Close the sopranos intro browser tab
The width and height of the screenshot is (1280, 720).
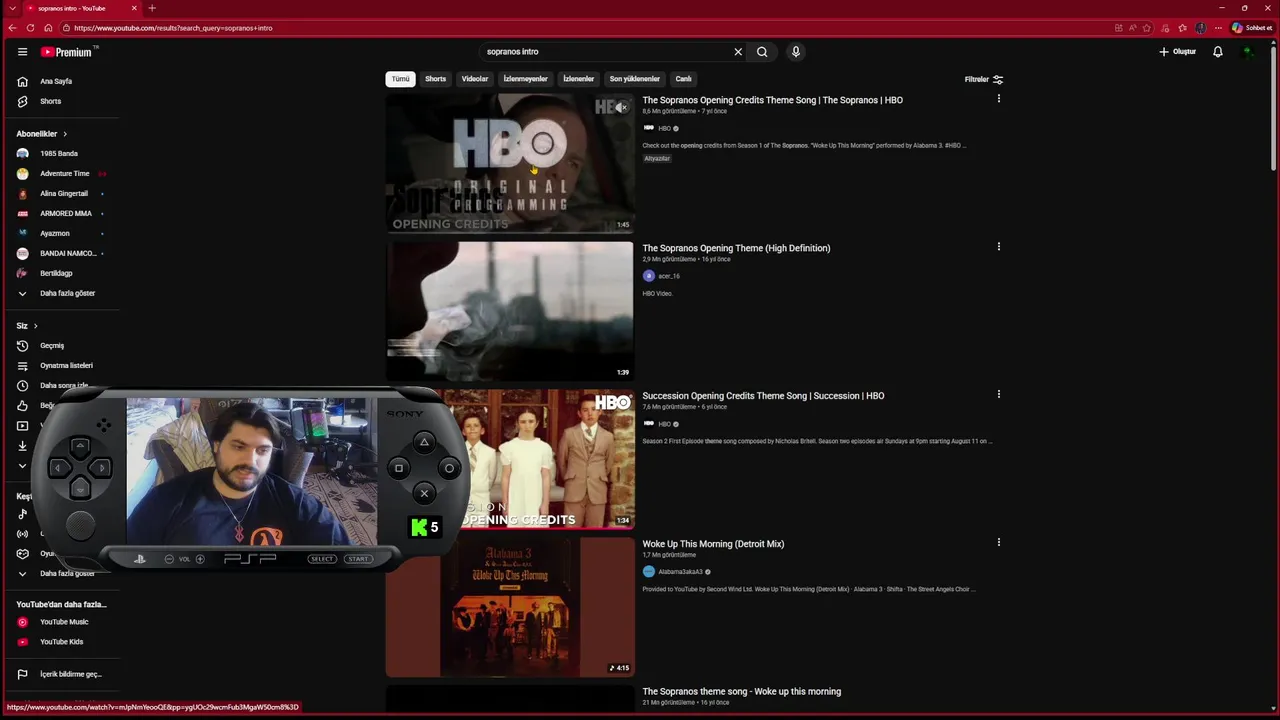pyautogui.click(x=132, y=8)
